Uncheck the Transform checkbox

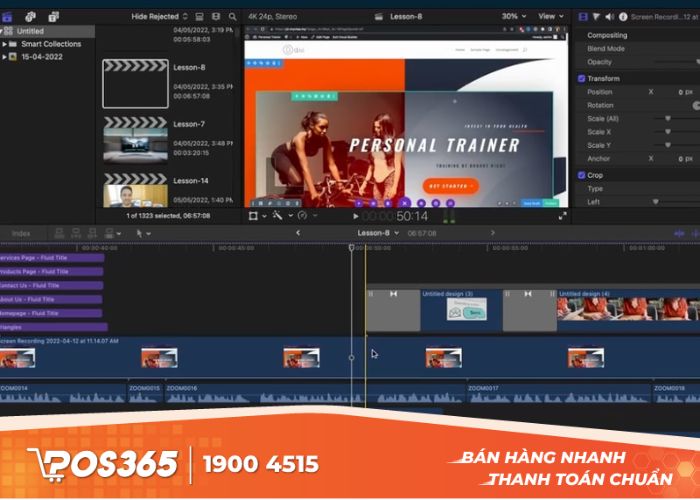(581, 79)
